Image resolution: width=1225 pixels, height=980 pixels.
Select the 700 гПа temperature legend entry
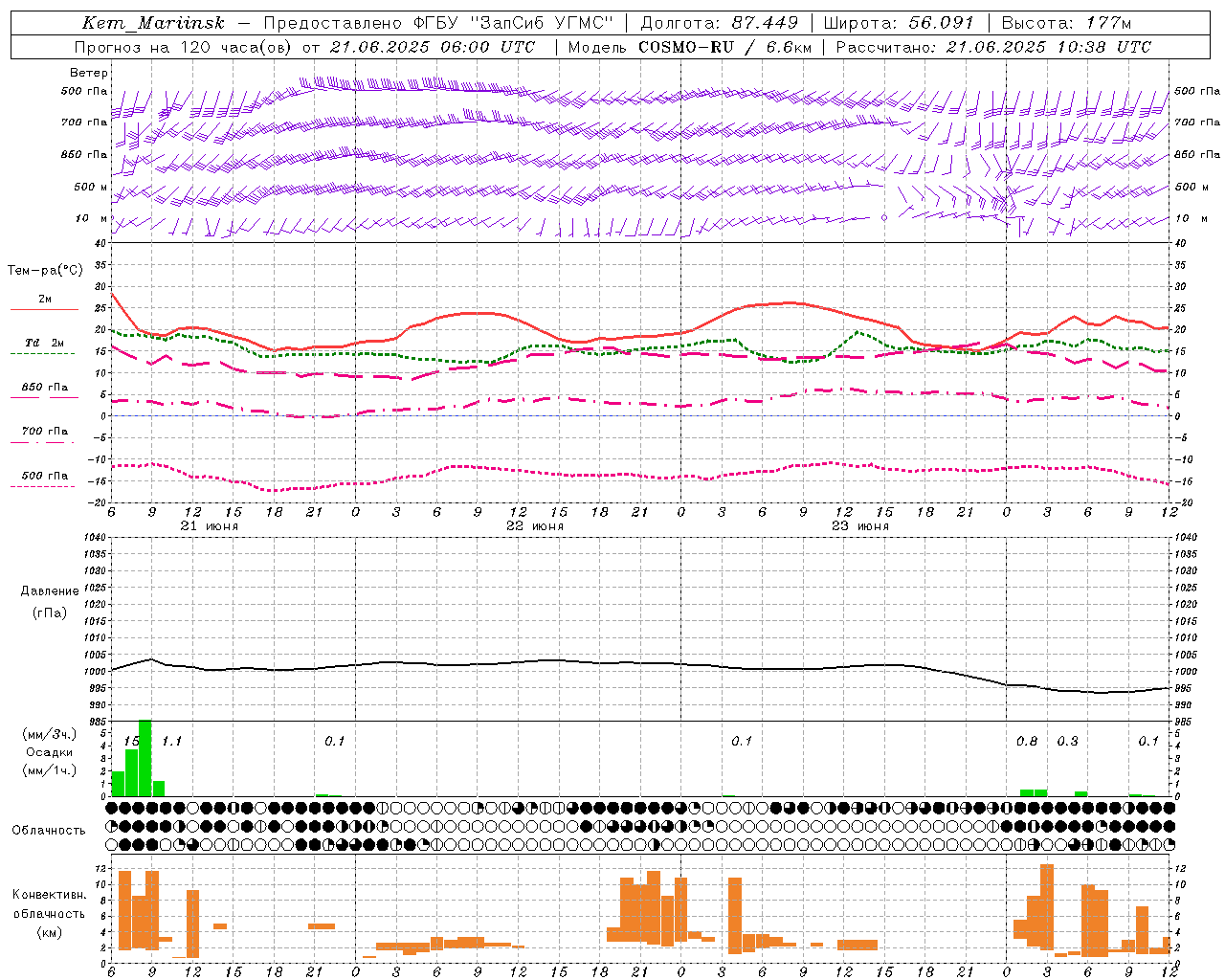tap(45, 432)
